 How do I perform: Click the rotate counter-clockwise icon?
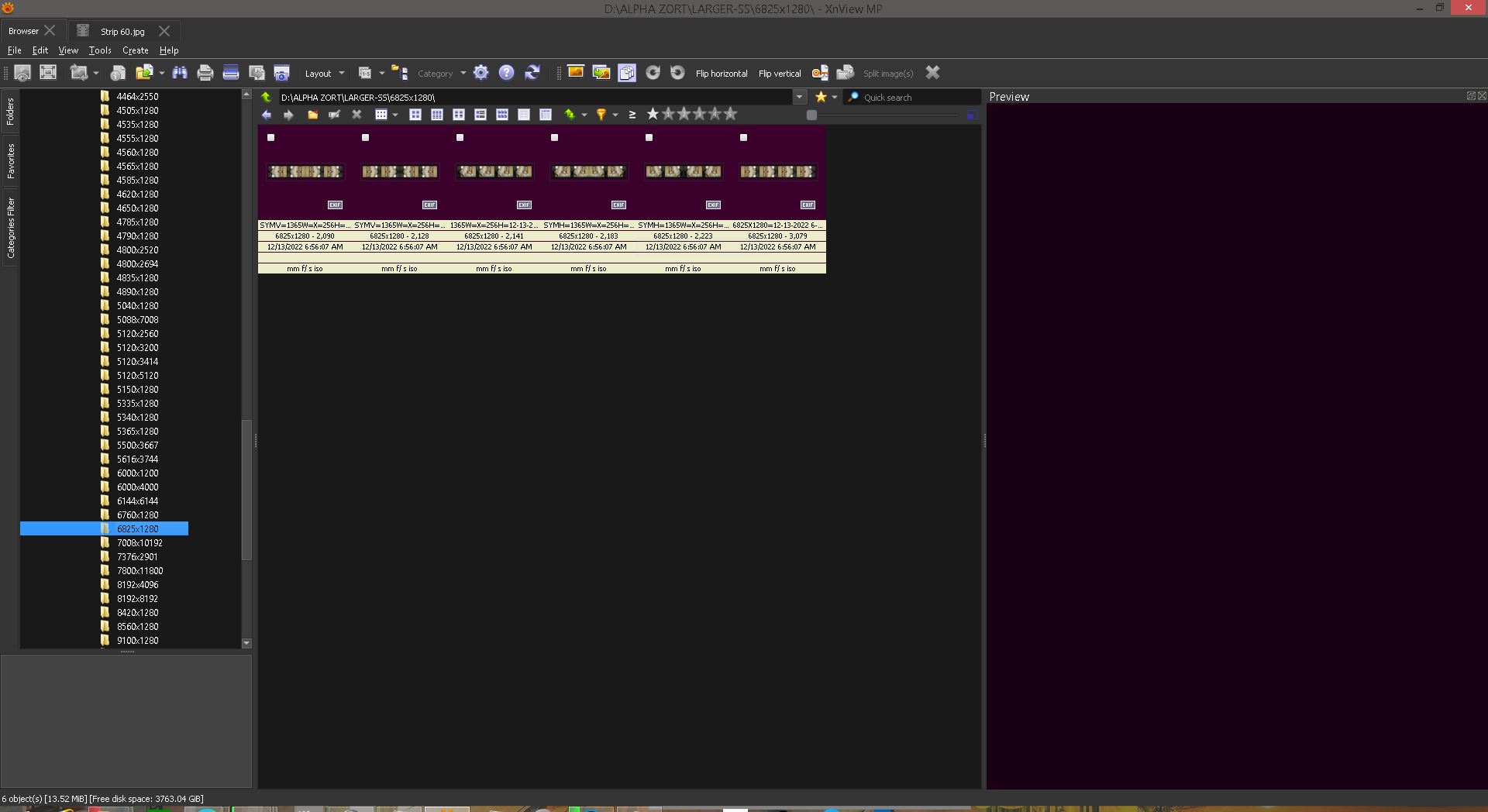[x=677, y=73]
